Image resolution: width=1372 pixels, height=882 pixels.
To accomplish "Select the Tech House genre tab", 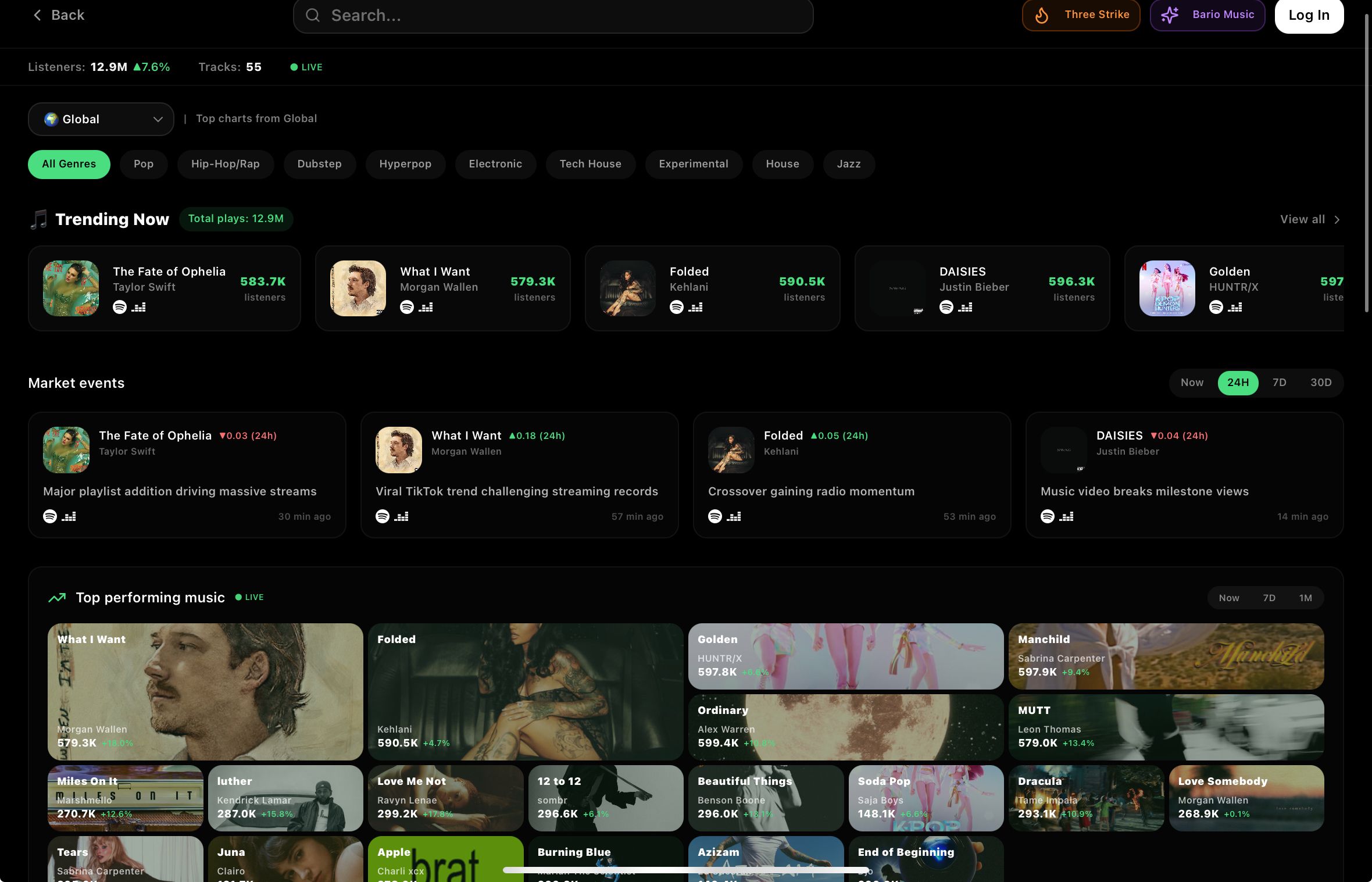I will coord(591,165).
